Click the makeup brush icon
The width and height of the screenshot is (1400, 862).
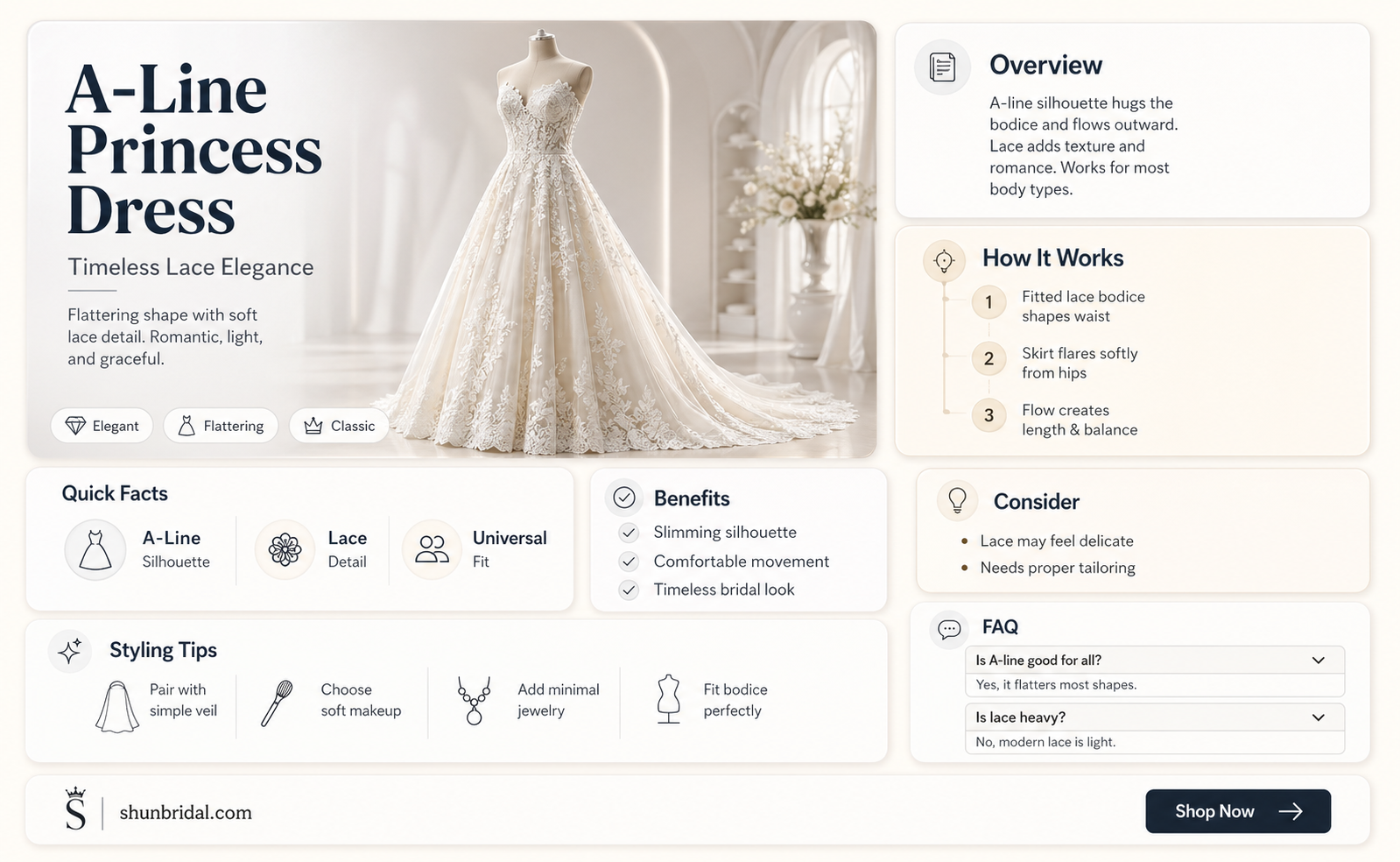pyautogui.click(x=277, y=703)
